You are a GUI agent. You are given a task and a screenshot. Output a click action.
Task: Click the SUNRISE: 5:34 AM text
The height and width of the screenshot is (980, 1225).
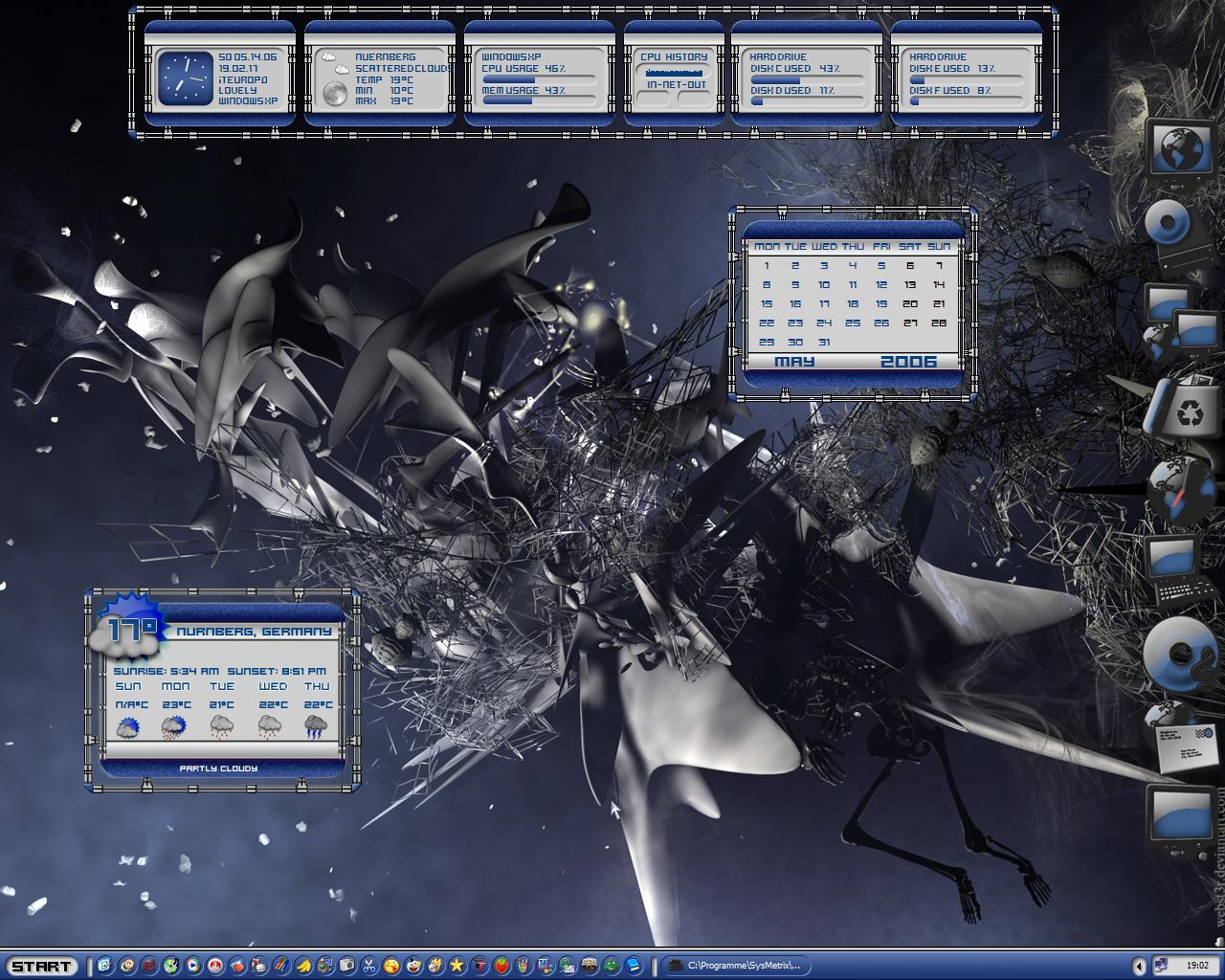(x=166, y=671)
